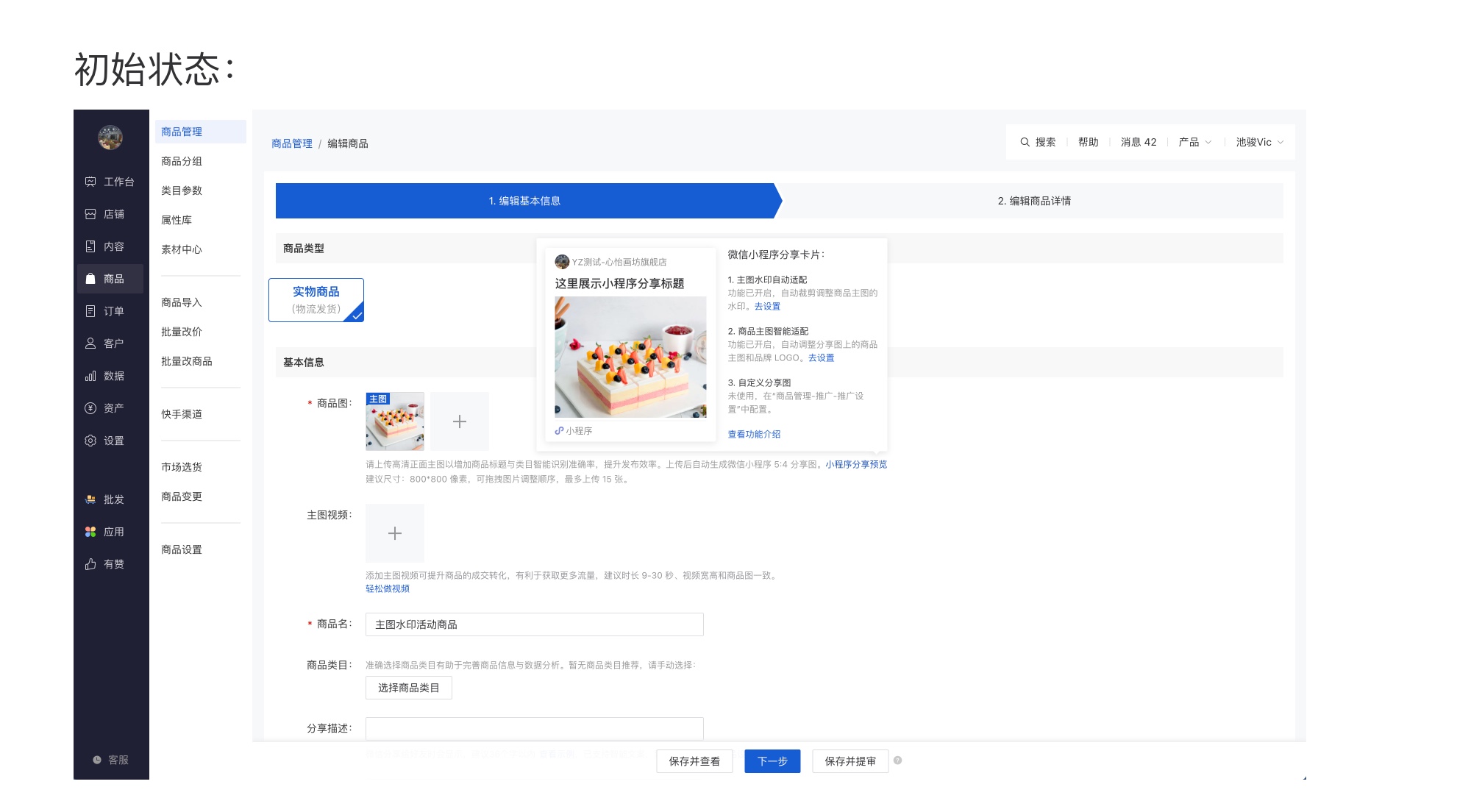The image size is (1471, 812).
Task: Click the 选择商品类目 category selector
Action: tap(408, 688)
